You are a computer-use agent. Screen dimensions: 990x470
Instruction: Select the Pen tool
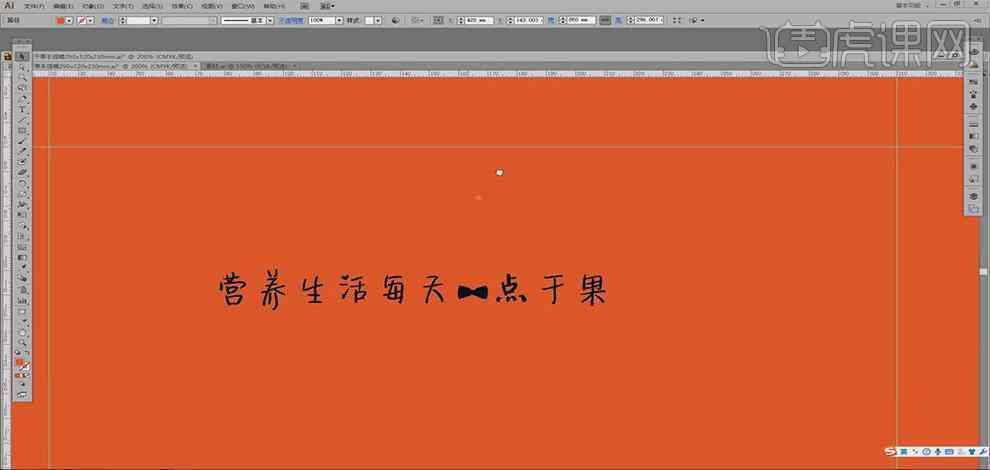[23, 99]
